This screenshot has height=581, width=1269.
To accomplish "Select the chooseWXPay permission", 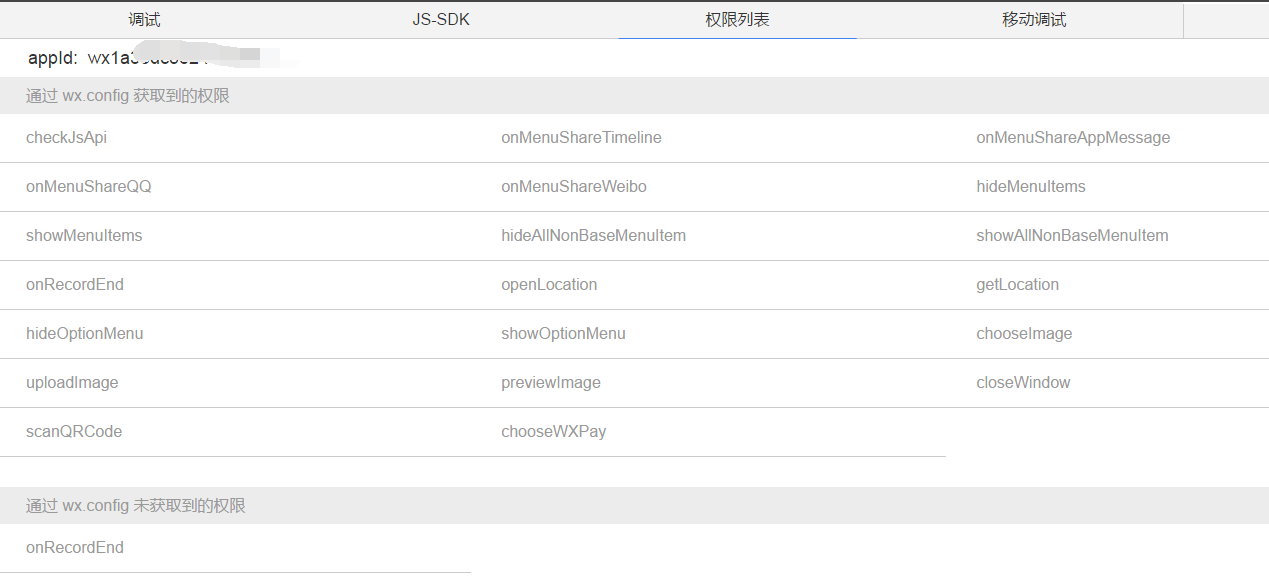I will click(x=553, y=432).
